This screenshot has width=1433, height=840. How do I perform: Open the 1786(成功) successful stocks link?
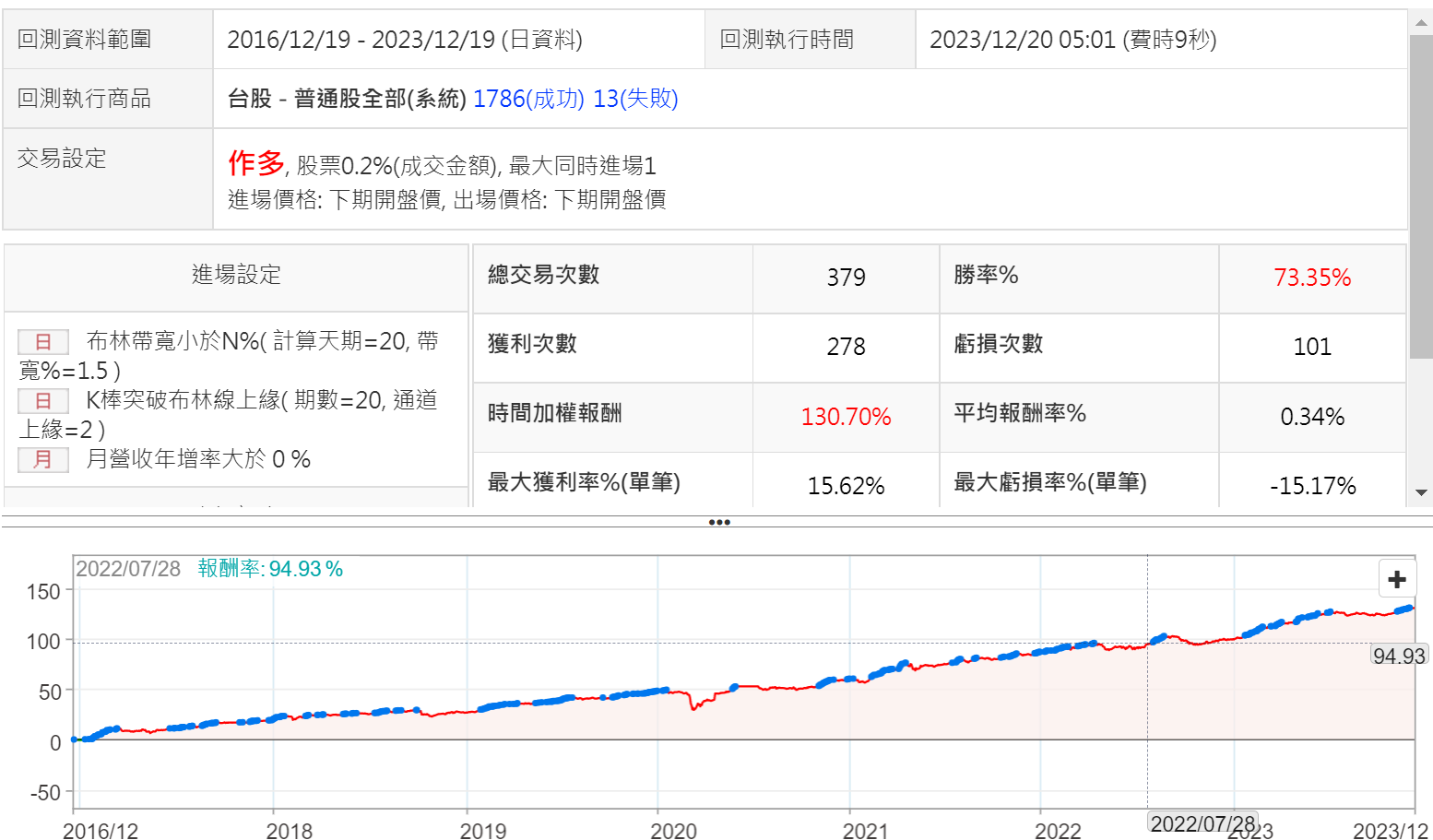tap(528, 99)
